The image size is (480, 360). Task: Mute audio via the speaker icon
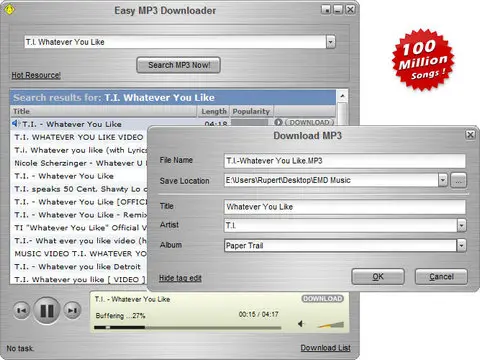[x=301, y=324]
